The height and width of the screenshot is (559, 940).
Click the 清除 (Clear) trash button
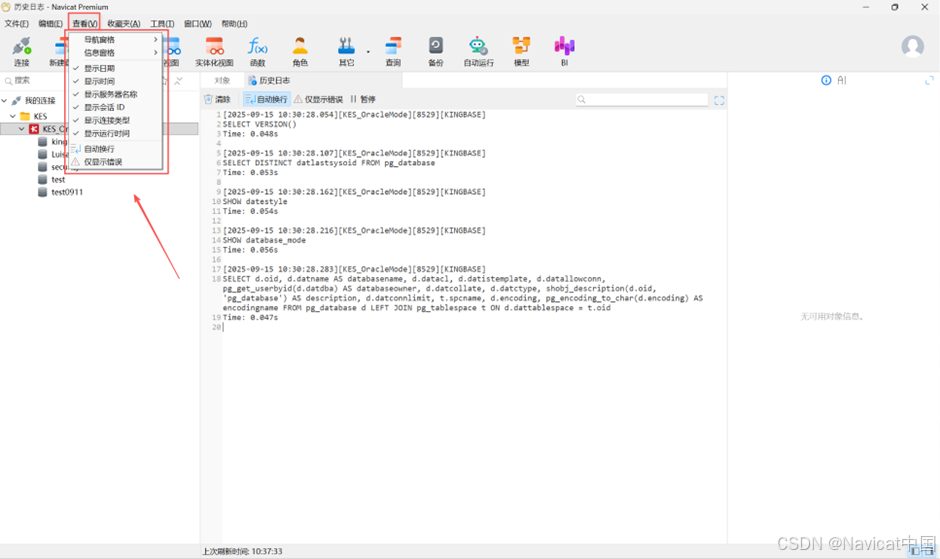217,100
